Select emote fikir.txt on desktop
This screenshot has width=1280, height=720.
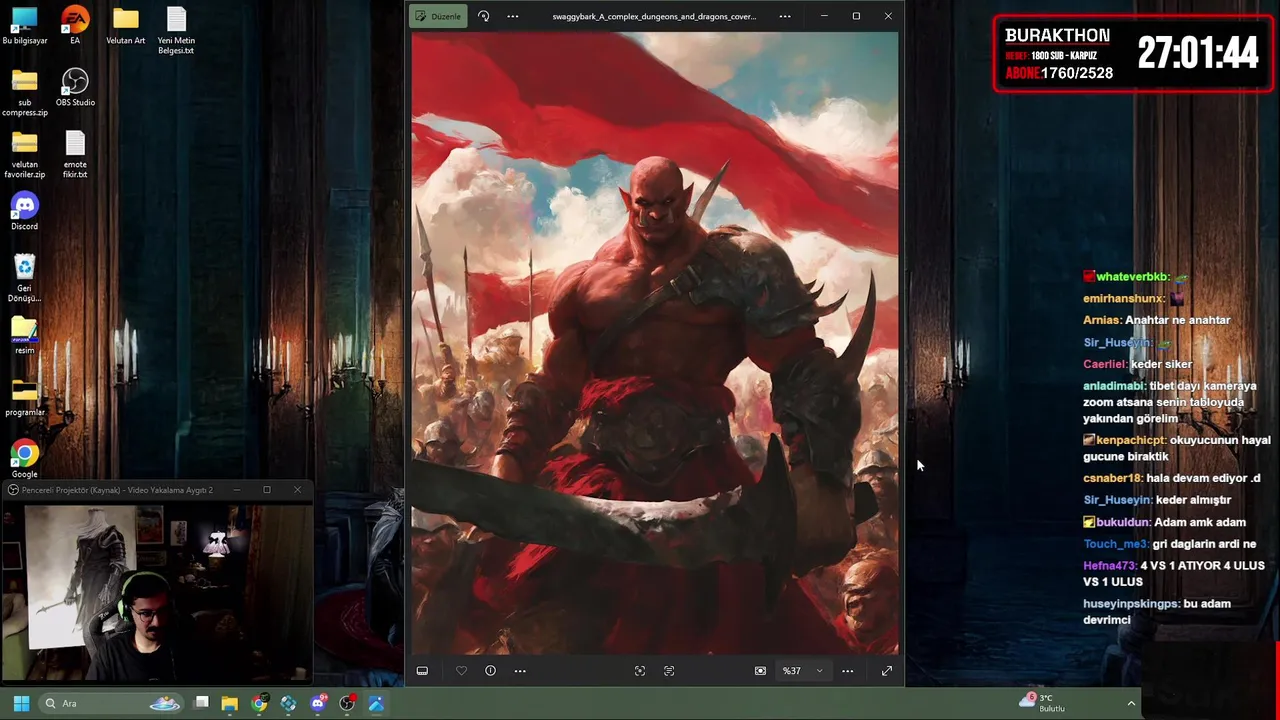click(x=75, y=155)
